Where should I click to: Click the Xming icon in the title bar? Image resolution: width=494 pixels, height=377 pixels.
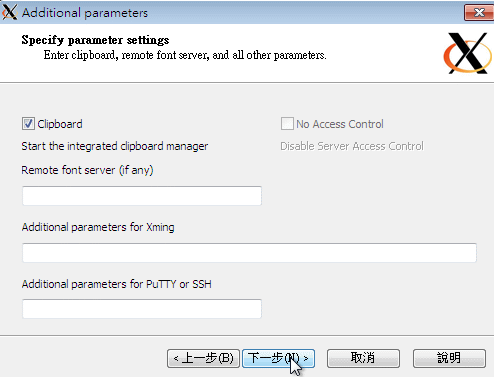tap(9, 12)
